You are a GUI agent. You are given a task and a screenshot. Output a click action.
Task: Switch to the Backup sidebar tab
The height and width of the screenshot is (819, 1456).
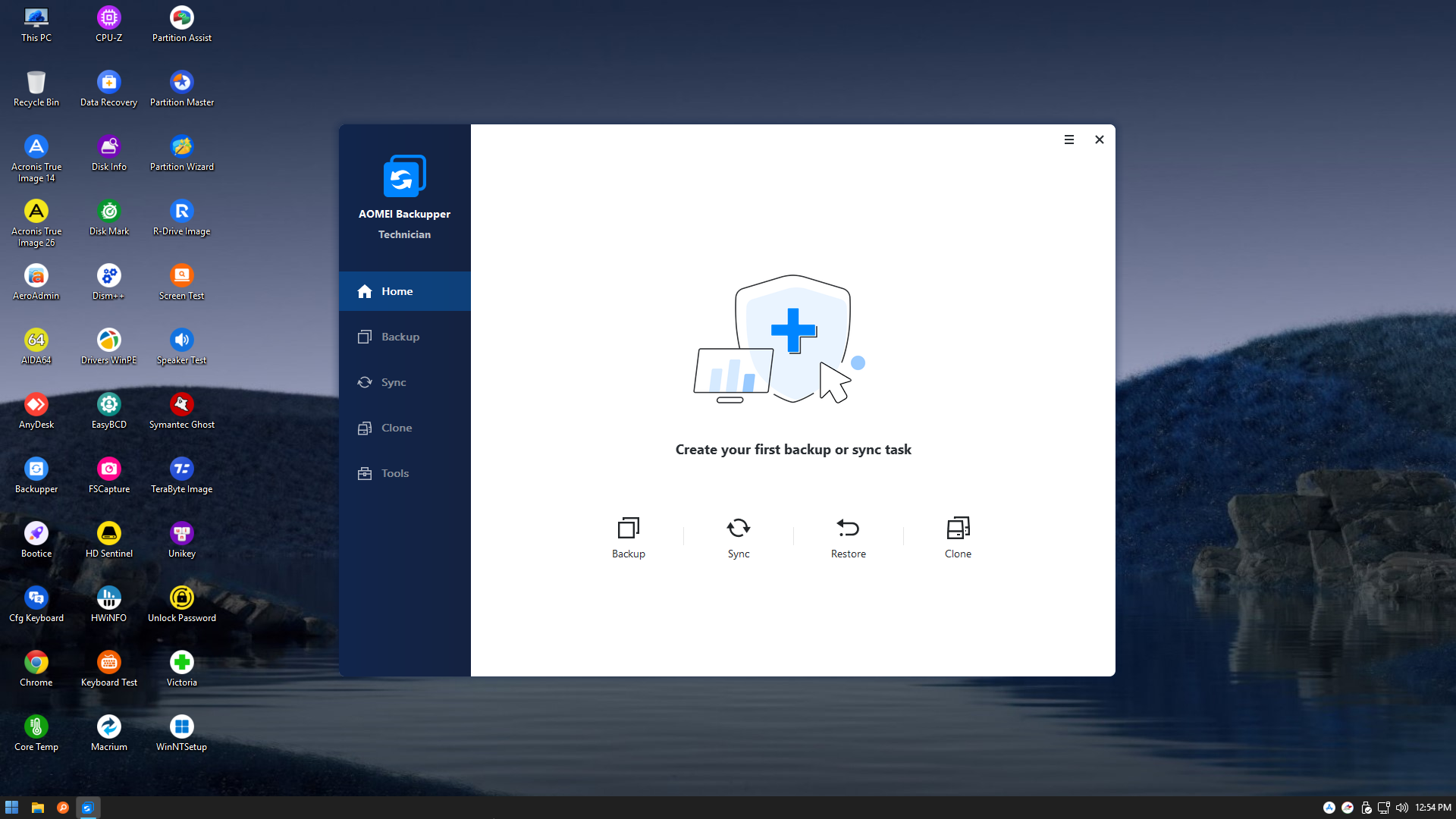pos(404,337)
